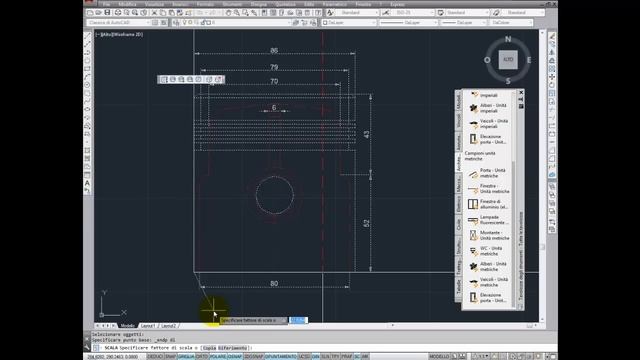Switch to the Layout1 tab
Screen dimensions: 640x360
point(148,326)
